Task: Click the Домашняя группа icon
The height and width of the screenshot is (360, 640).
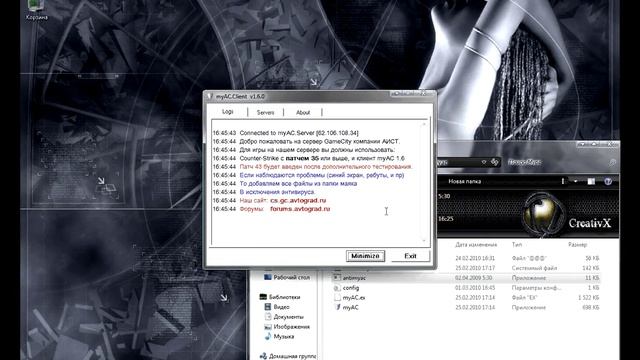Action: point(263,356)
